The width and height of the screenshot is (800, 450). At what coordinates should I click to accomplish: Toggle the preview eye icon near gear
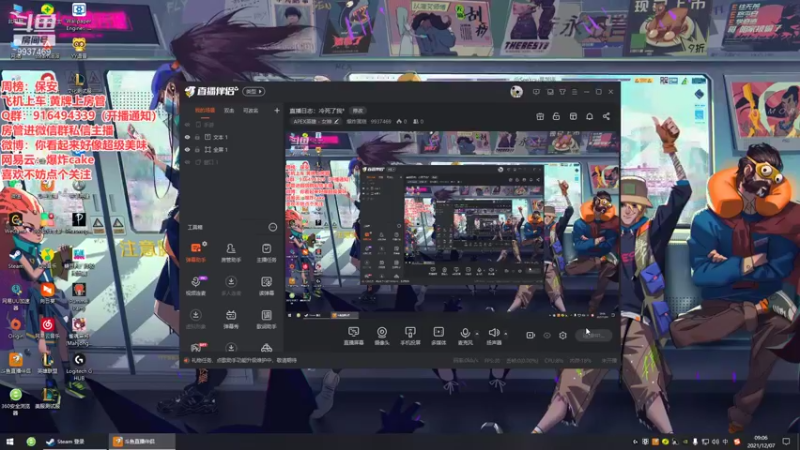click(547, 335)
